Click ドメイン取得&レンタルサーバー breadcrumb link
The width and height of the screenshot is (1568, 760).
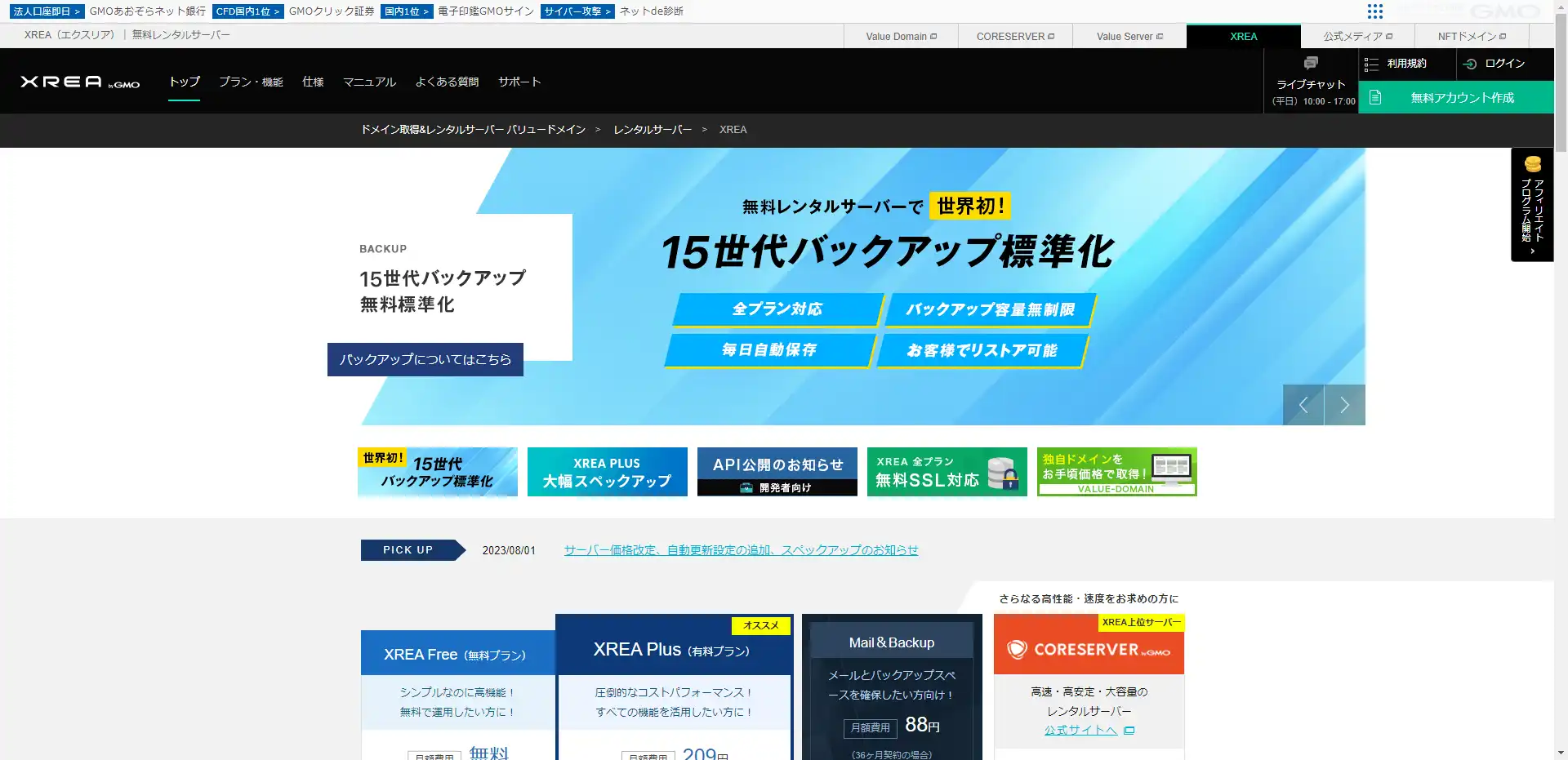tap(473, 130)
